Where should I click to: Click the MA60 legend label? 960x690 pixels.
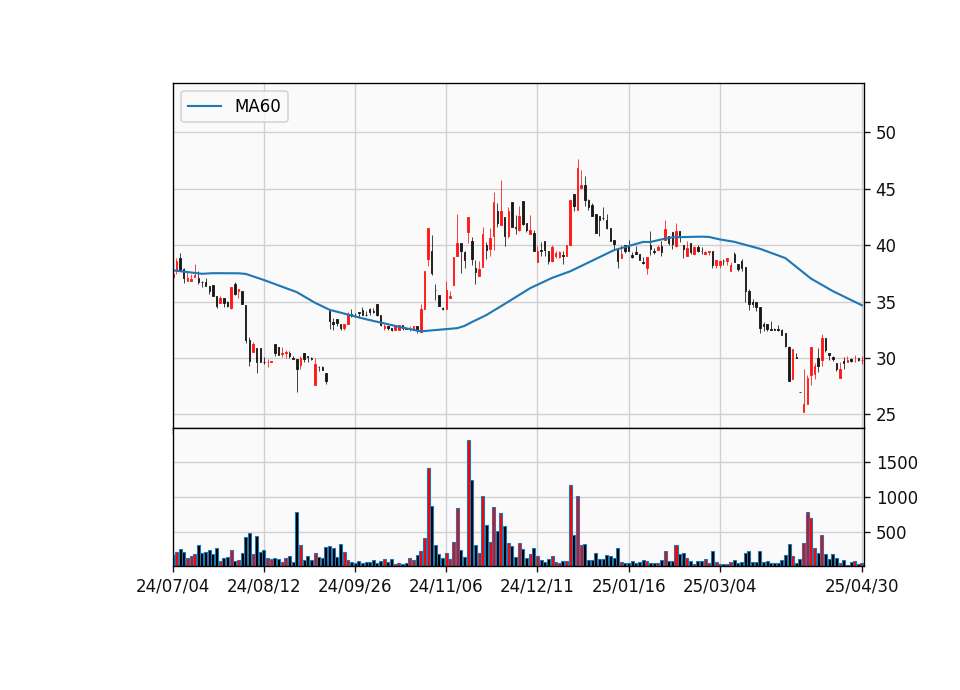pyautogui.click(x=257, y=106)
